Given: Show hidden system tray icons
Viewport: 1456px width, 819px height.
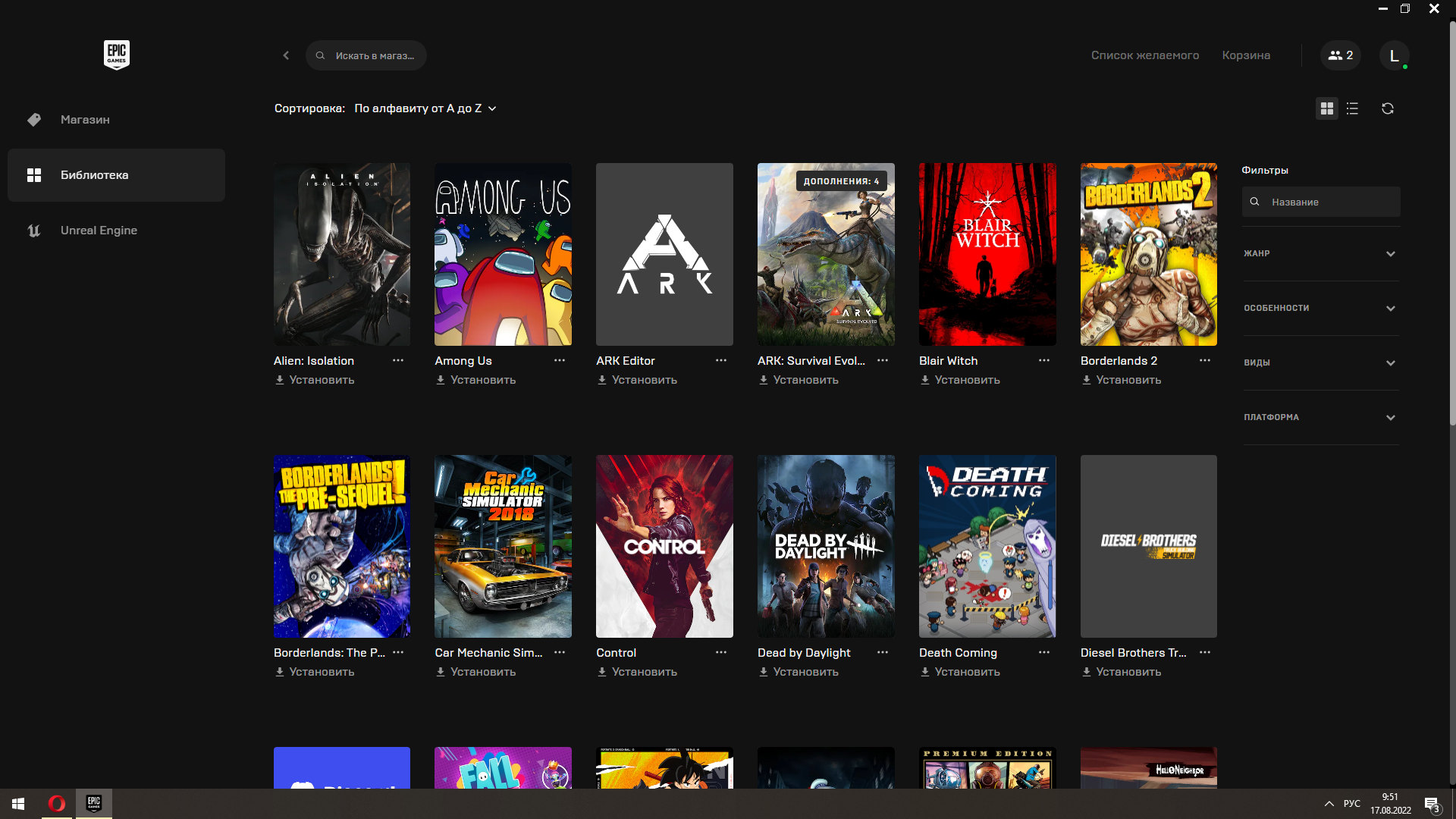Looking at the screenshot, I should tap(1329, 804).
